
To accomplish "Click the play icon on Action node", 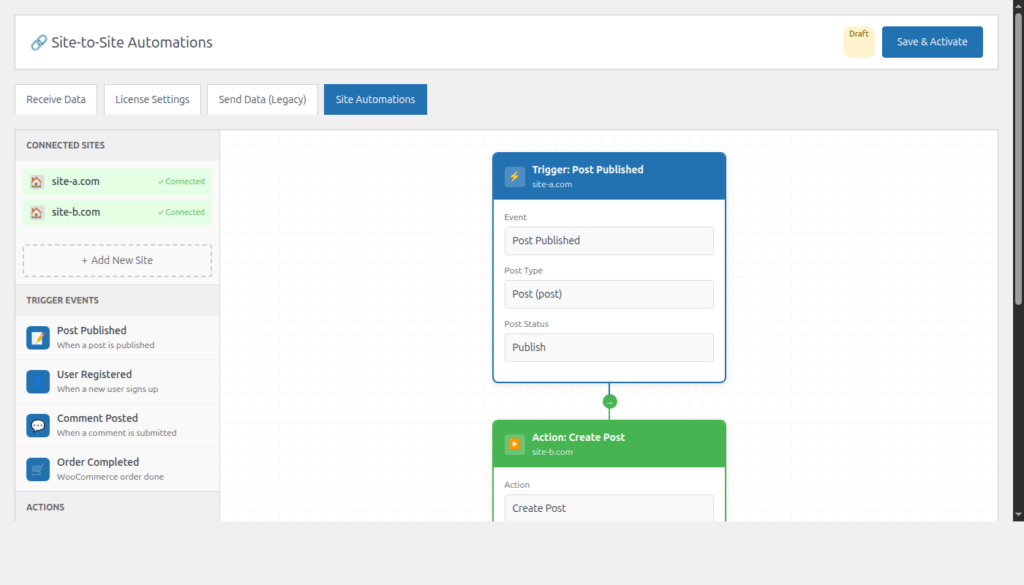I will click(515, 444).
